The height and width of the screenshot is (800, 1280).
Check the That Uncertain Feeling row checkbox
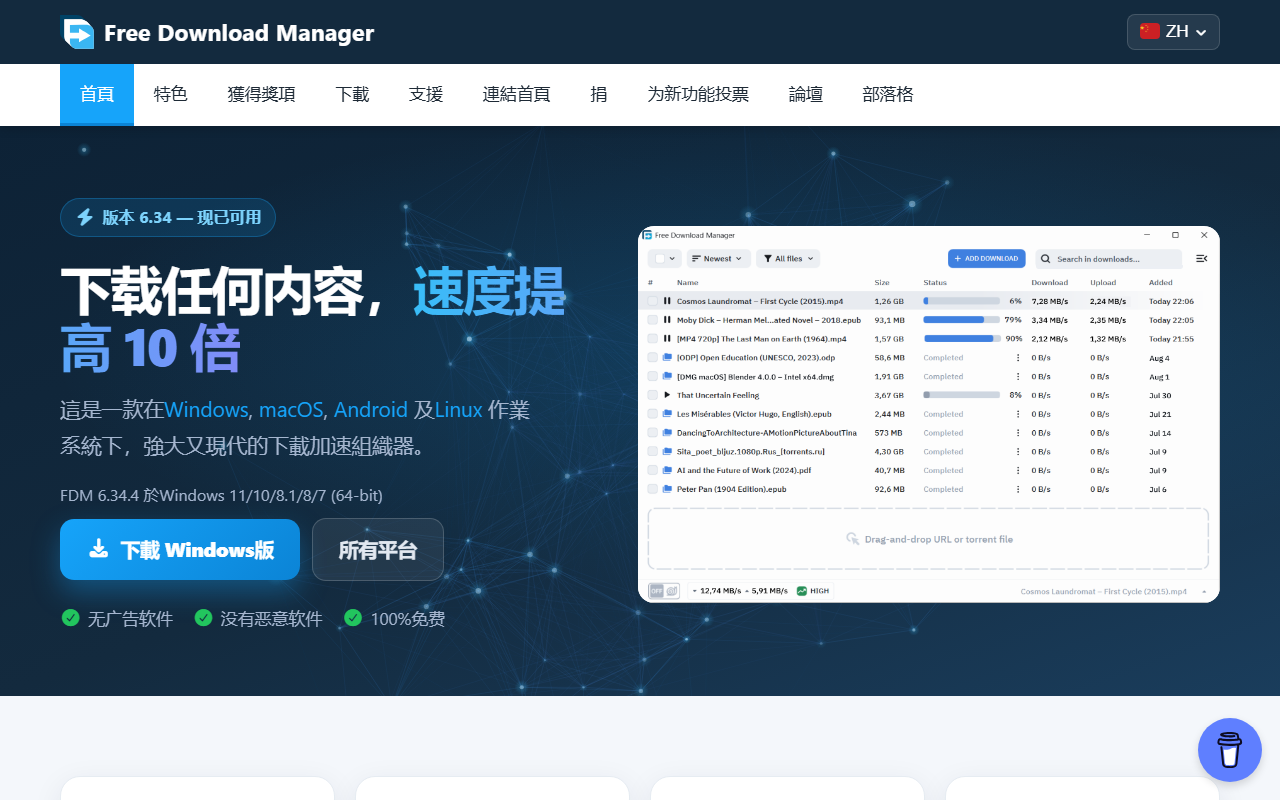(652, 395)
